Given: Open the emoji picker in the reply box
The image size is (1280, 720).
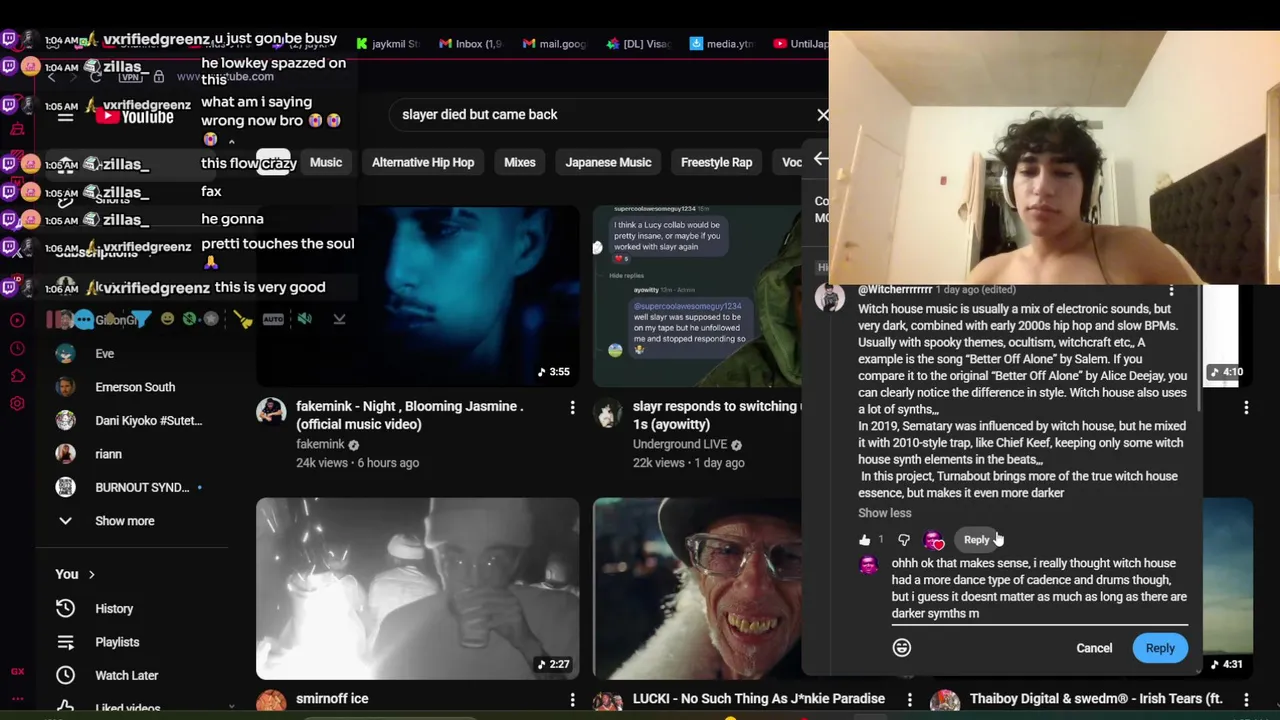Looking at the screenshot, I should coord(901,648).
